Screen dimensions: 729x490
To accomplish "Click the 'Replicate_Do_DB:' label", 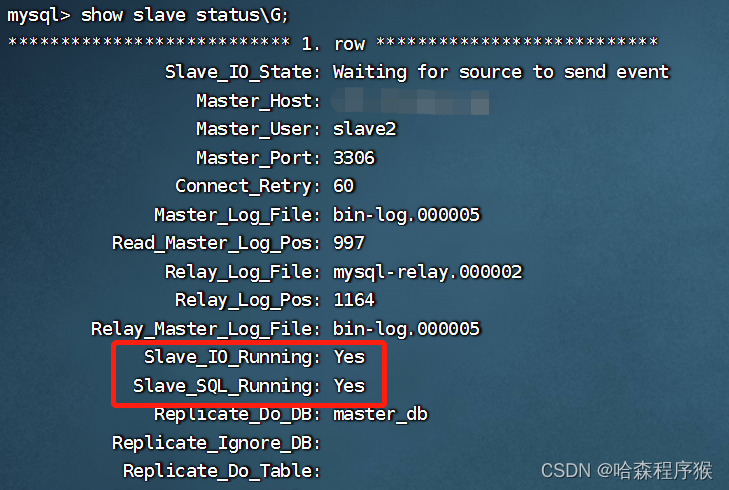I will pos(238,414).
